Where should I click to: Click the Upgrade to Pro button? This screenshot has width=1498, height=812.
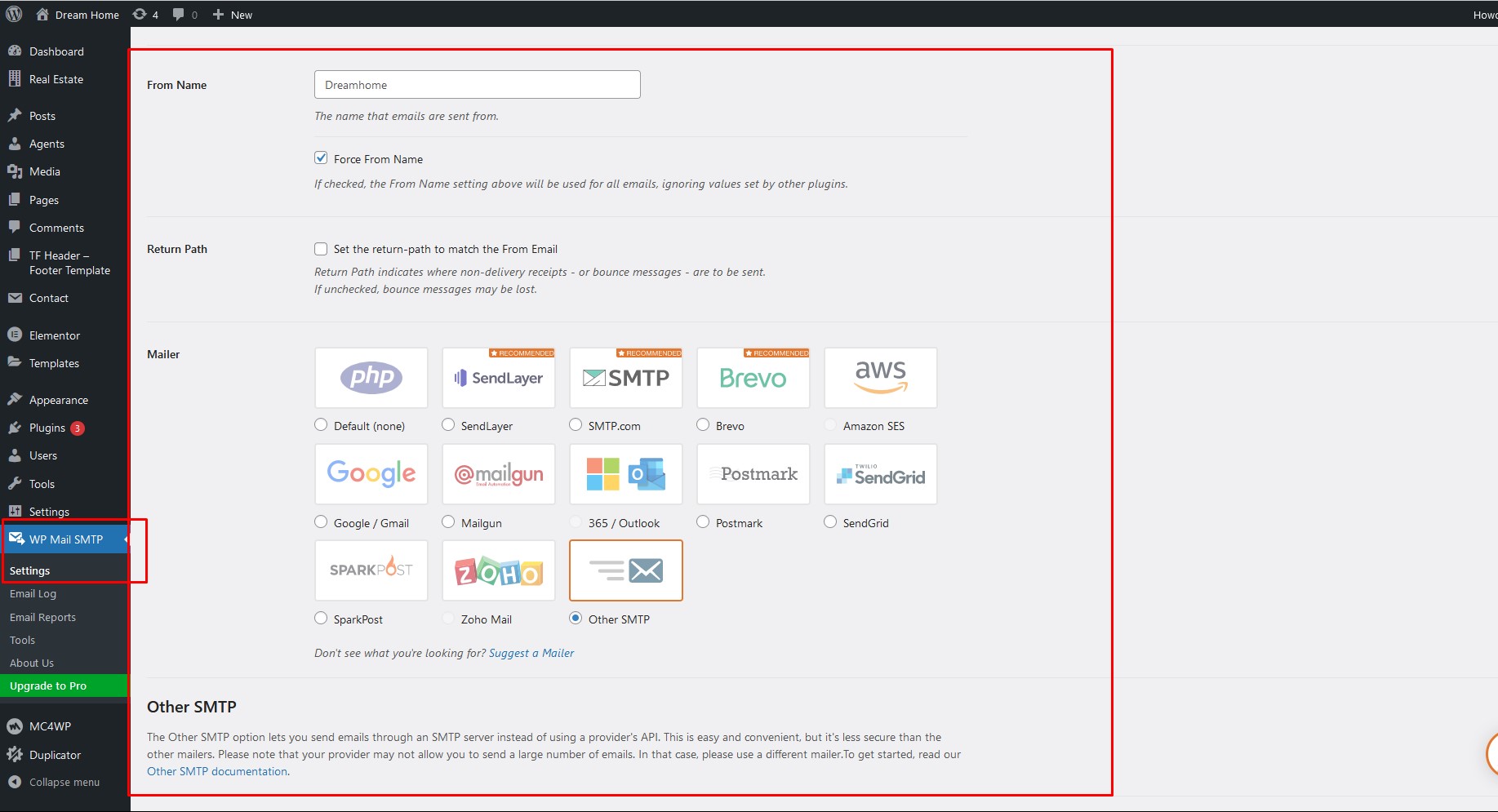64,686
